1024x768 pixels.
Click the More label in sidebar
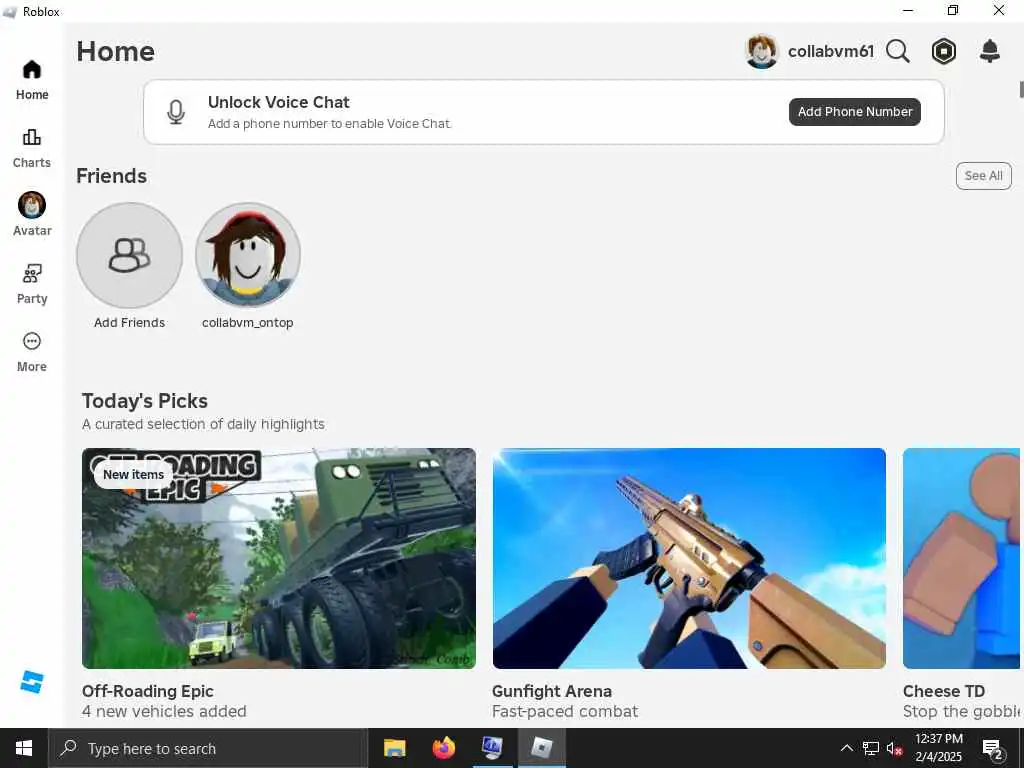coord(31,366)
